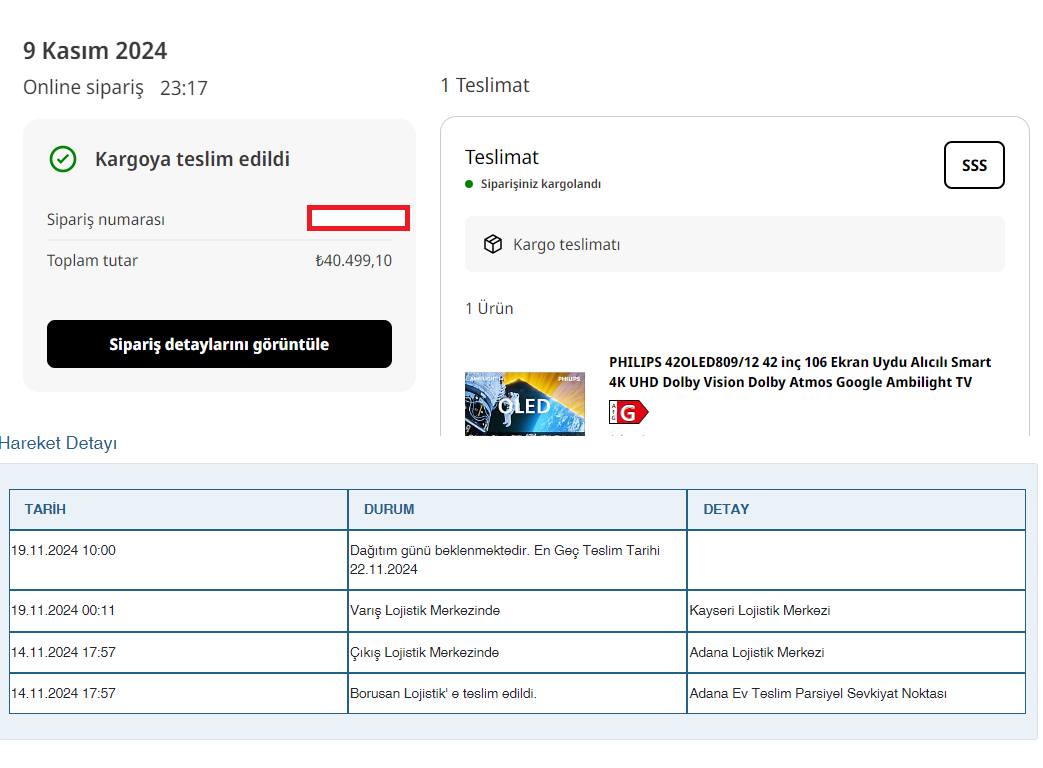The image size is (1043, 768).
Task: Click the Online sipariş label
Action: pyautogui.click(x=83, y=87)
